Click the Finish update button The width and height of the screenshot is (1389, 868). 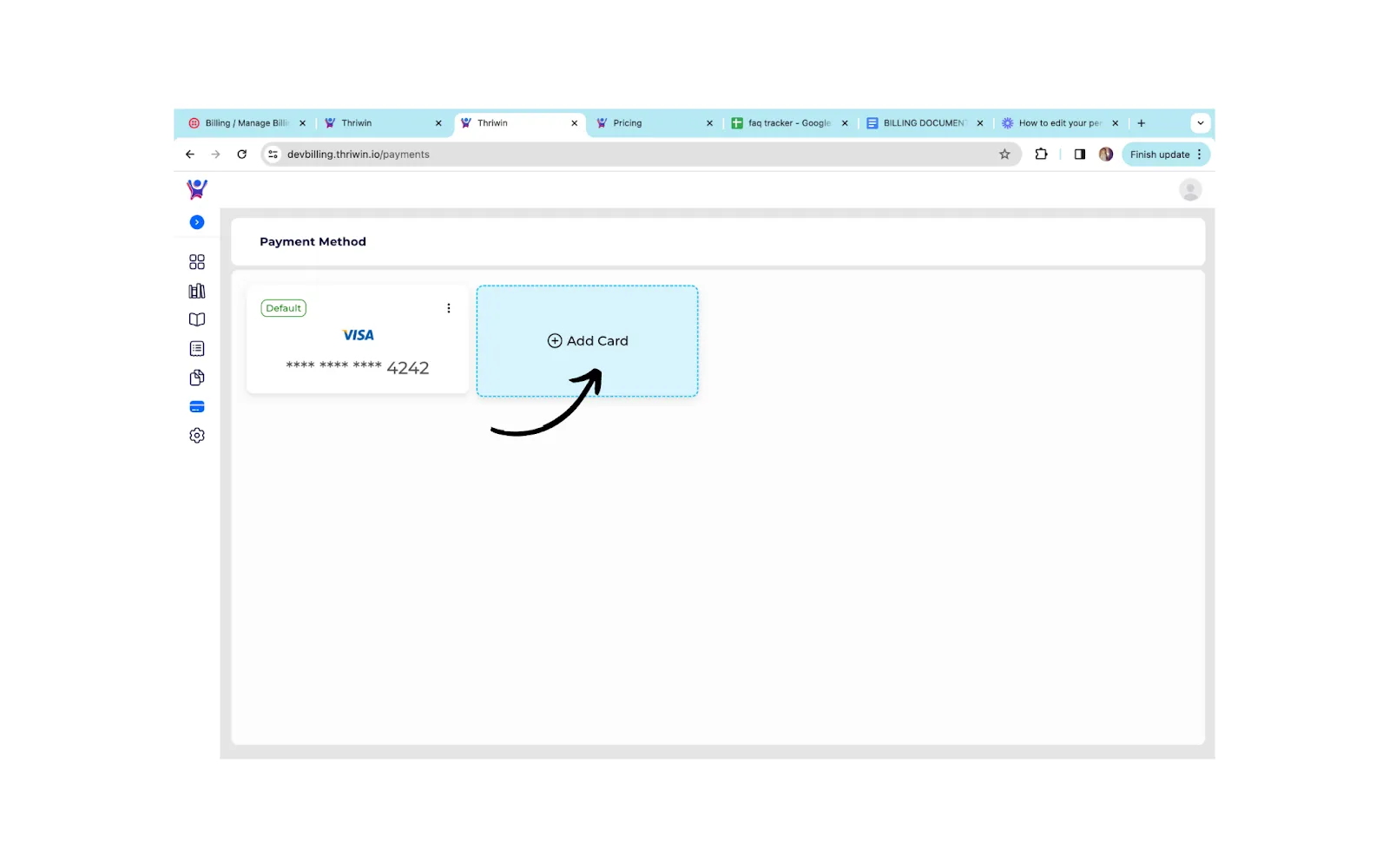click(1160, 155)
